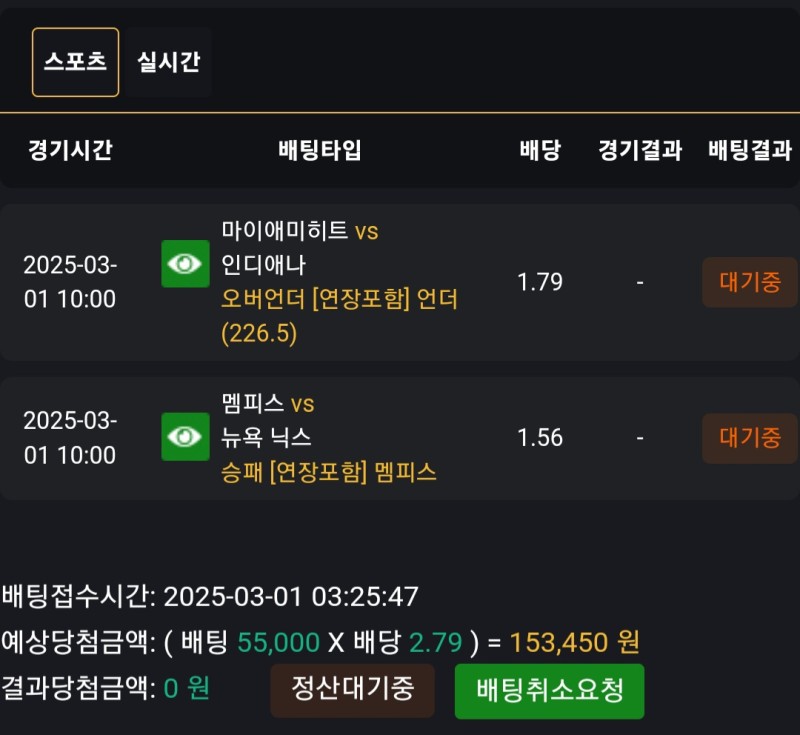Click the 153,450 원 expected payout amount
The width and height of the screenshot is (800, 735).
coord(574,642)
